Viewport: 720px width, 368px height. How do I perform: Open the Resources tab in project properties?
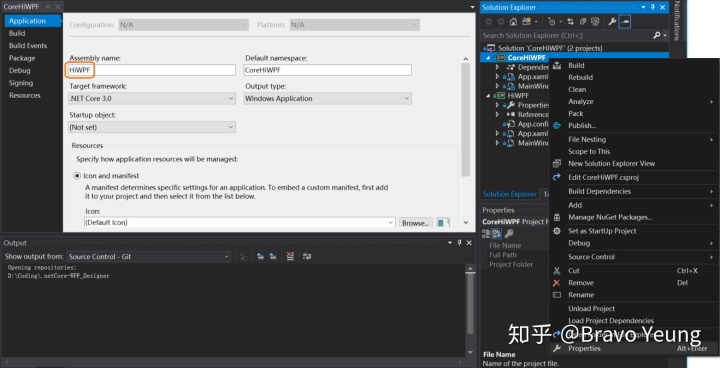point(24,95)
